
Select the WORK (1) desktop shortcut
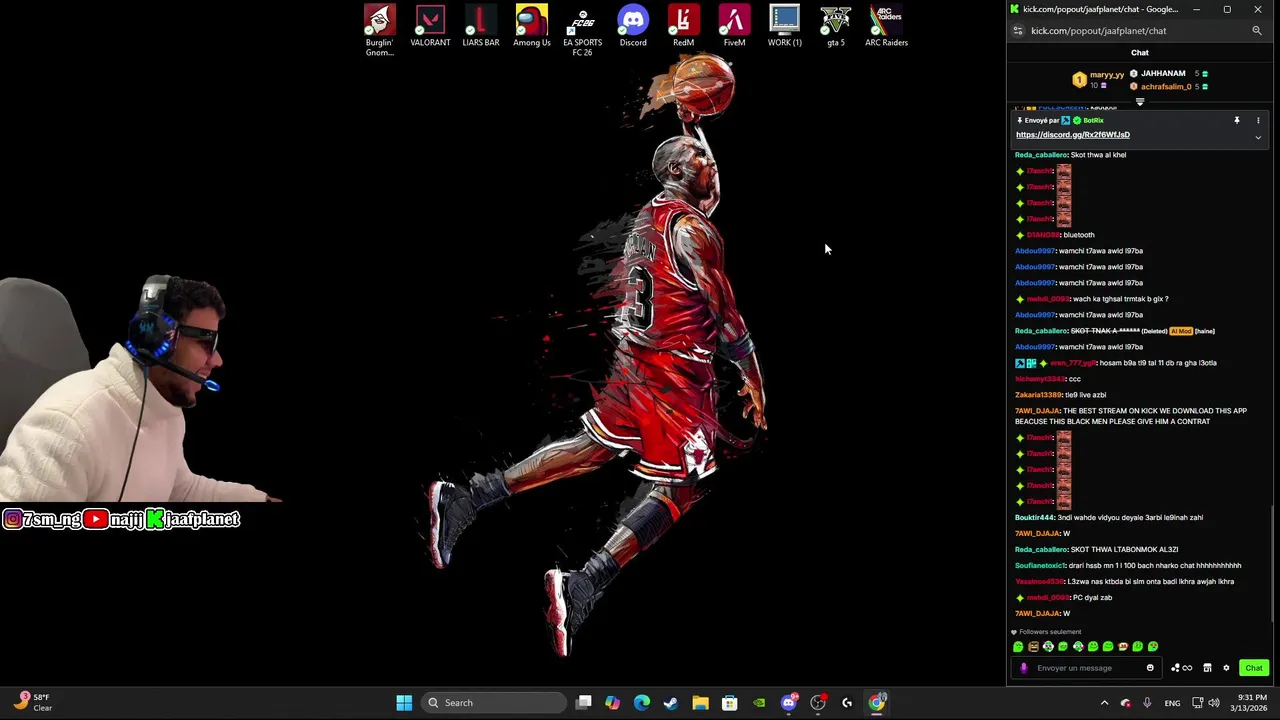click(x=785, y=26)
